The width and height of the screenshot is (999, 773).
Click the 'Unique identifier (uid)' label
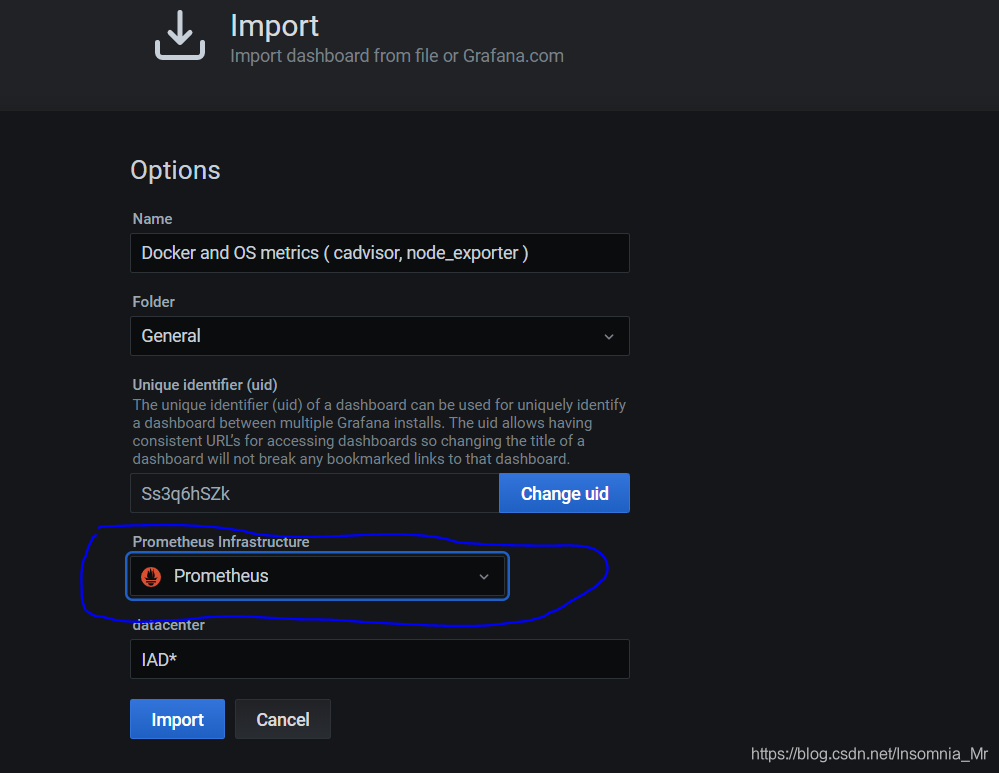pos(205,385)
